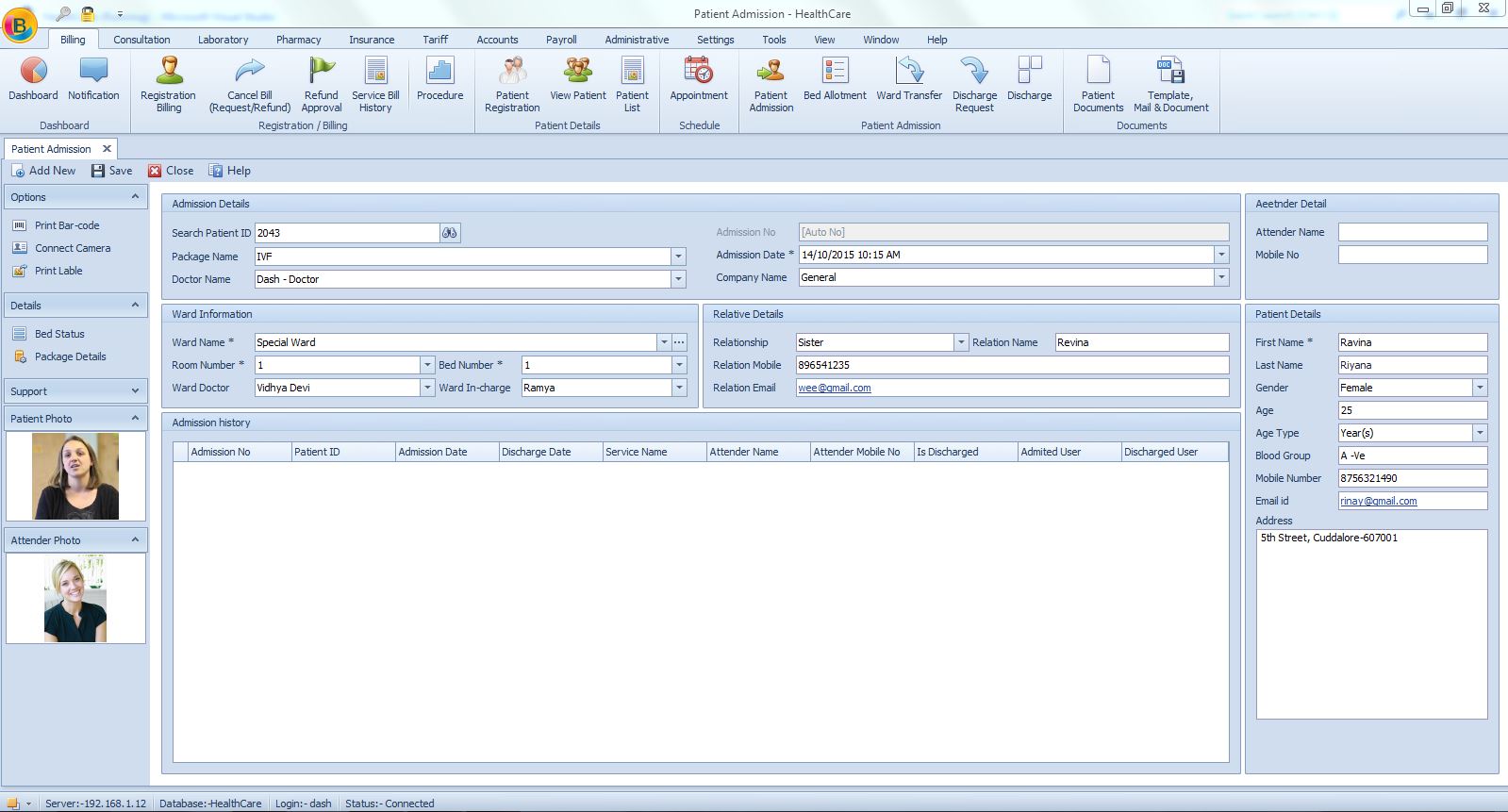Switch to the Laboratory ribbon tab

[223, 40]
